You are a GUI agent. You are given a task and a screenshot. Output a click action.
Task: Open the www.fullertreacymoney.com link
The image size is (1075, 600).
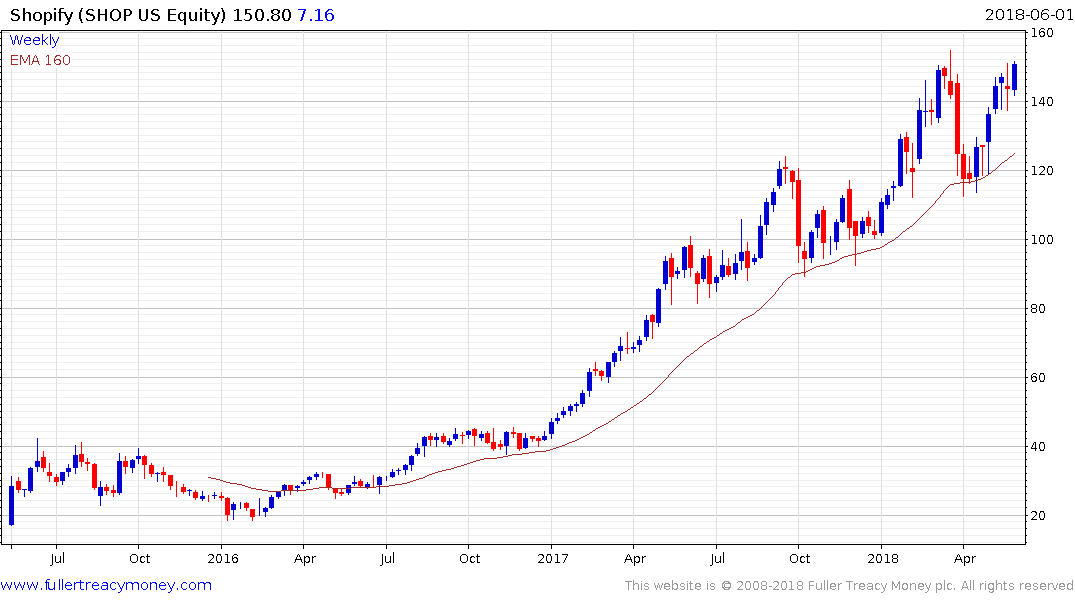(106, 585)
